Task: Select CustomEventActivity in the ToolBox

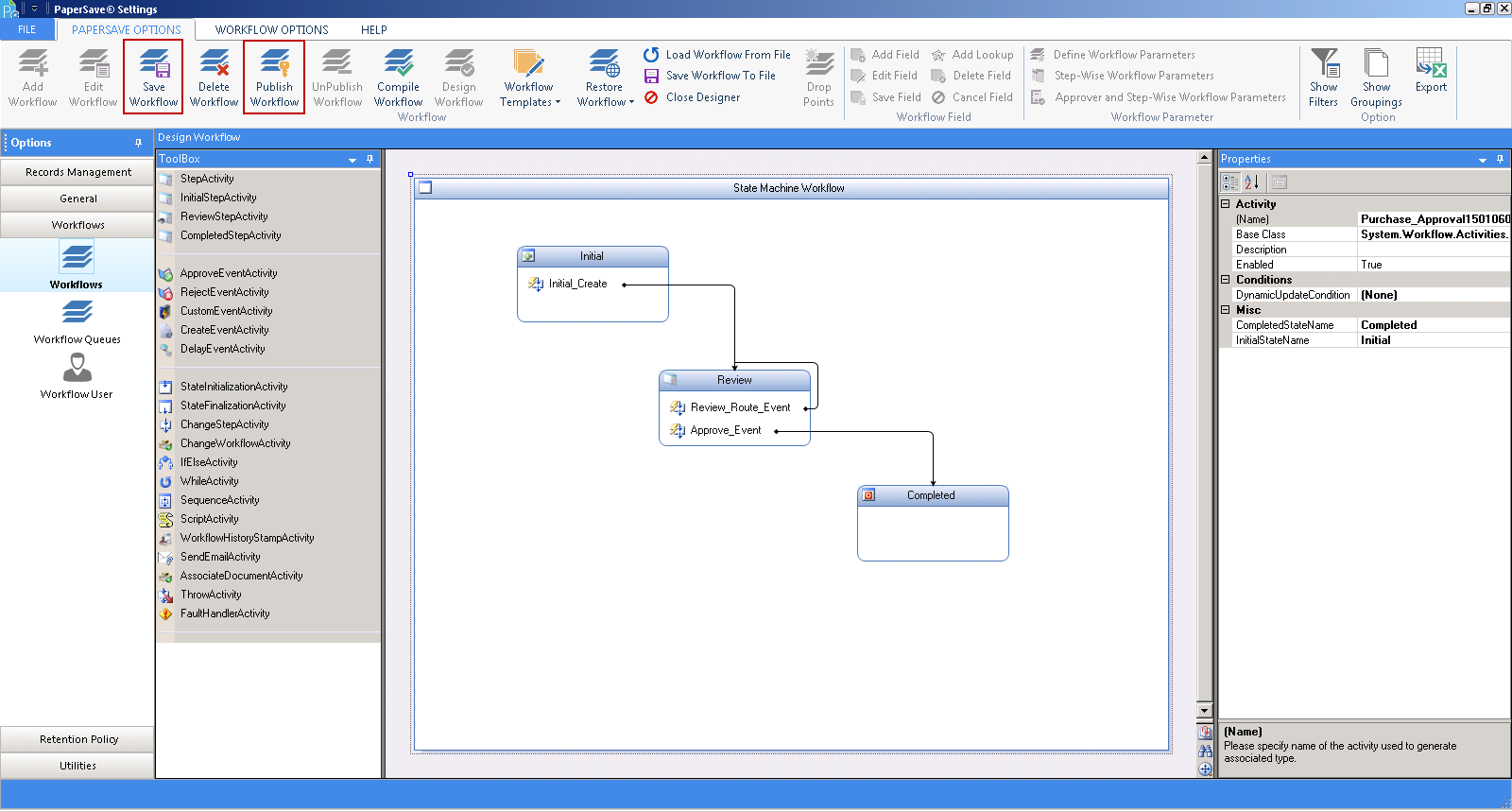Action: (227, 311)
